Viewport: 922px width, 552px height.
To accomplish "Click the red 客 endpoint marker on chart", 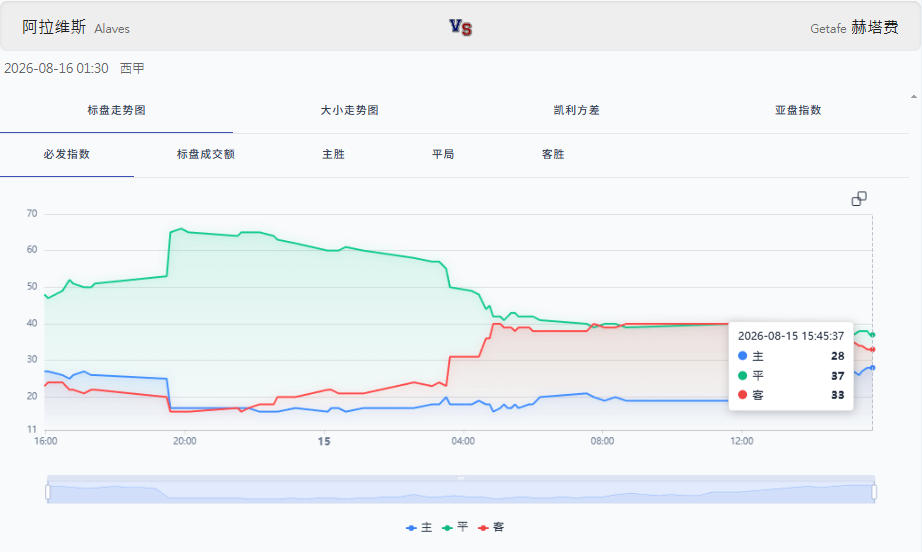I will [x=873, y=350].
